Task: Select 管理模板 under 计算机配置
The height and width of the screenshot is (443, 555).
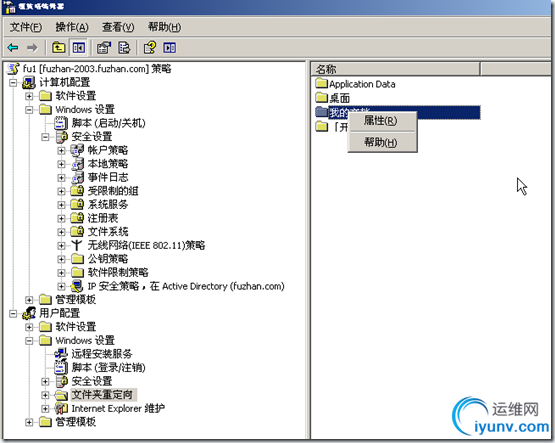Action: [76, 300]
